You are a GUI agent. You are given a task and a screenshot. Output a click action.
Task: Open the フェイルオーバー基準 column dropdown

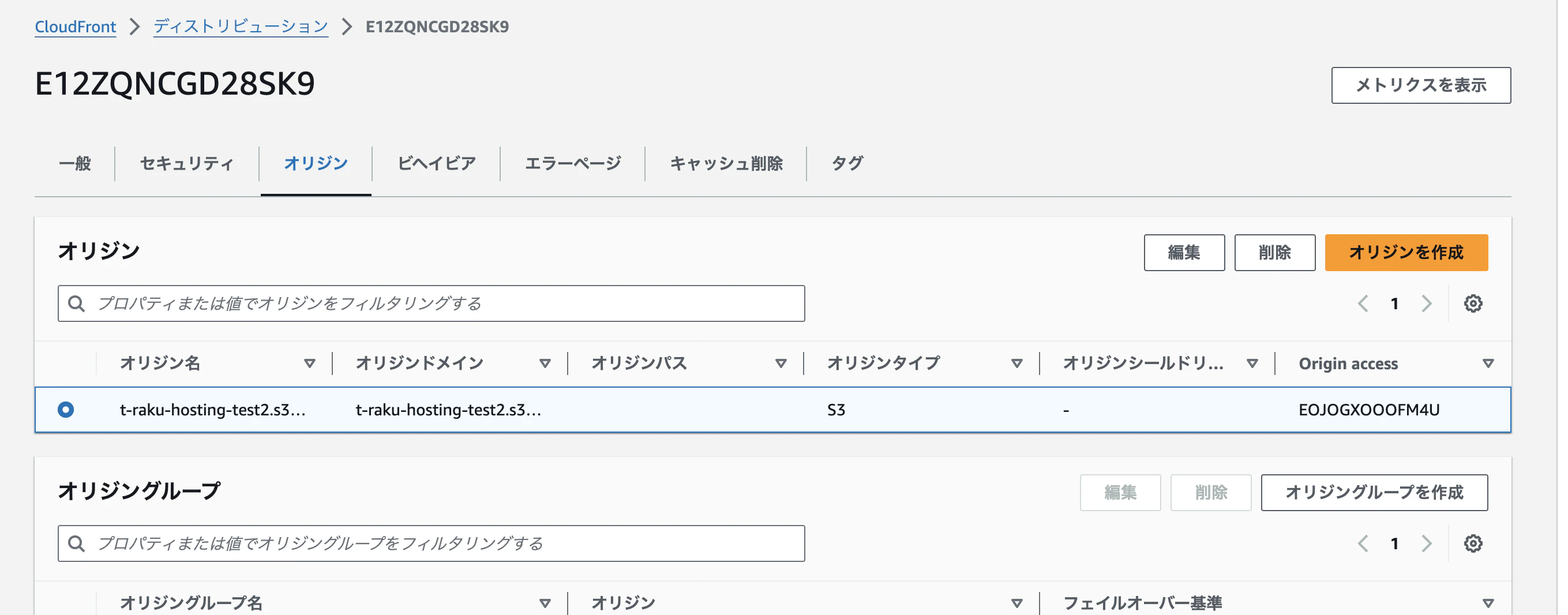1488,603
